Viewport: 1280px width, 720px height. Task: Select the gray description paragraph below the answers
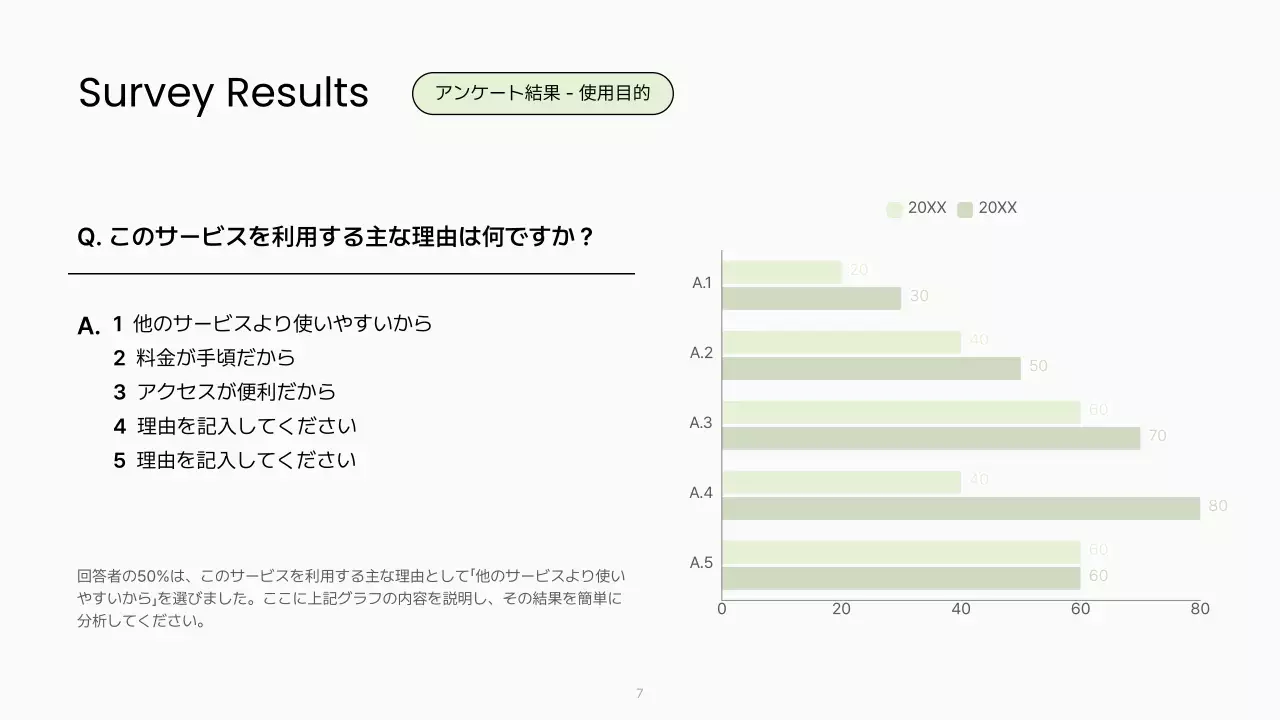350,598
